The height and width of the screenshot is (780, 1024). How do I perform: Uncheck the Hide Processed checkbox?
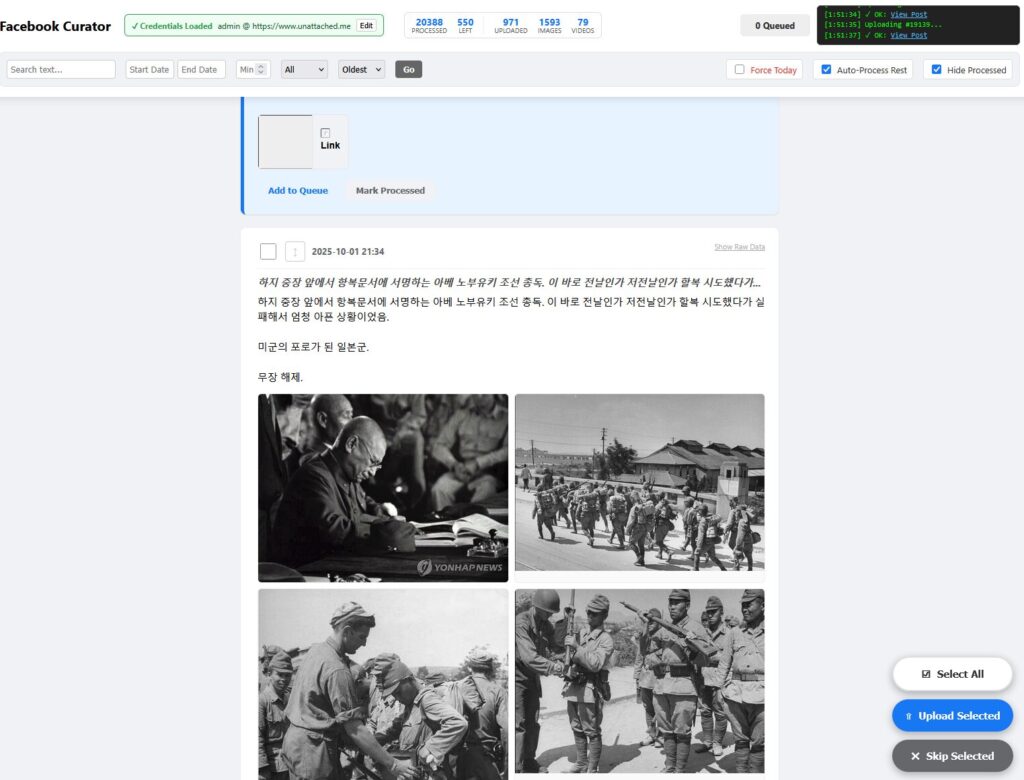[937, 70]
